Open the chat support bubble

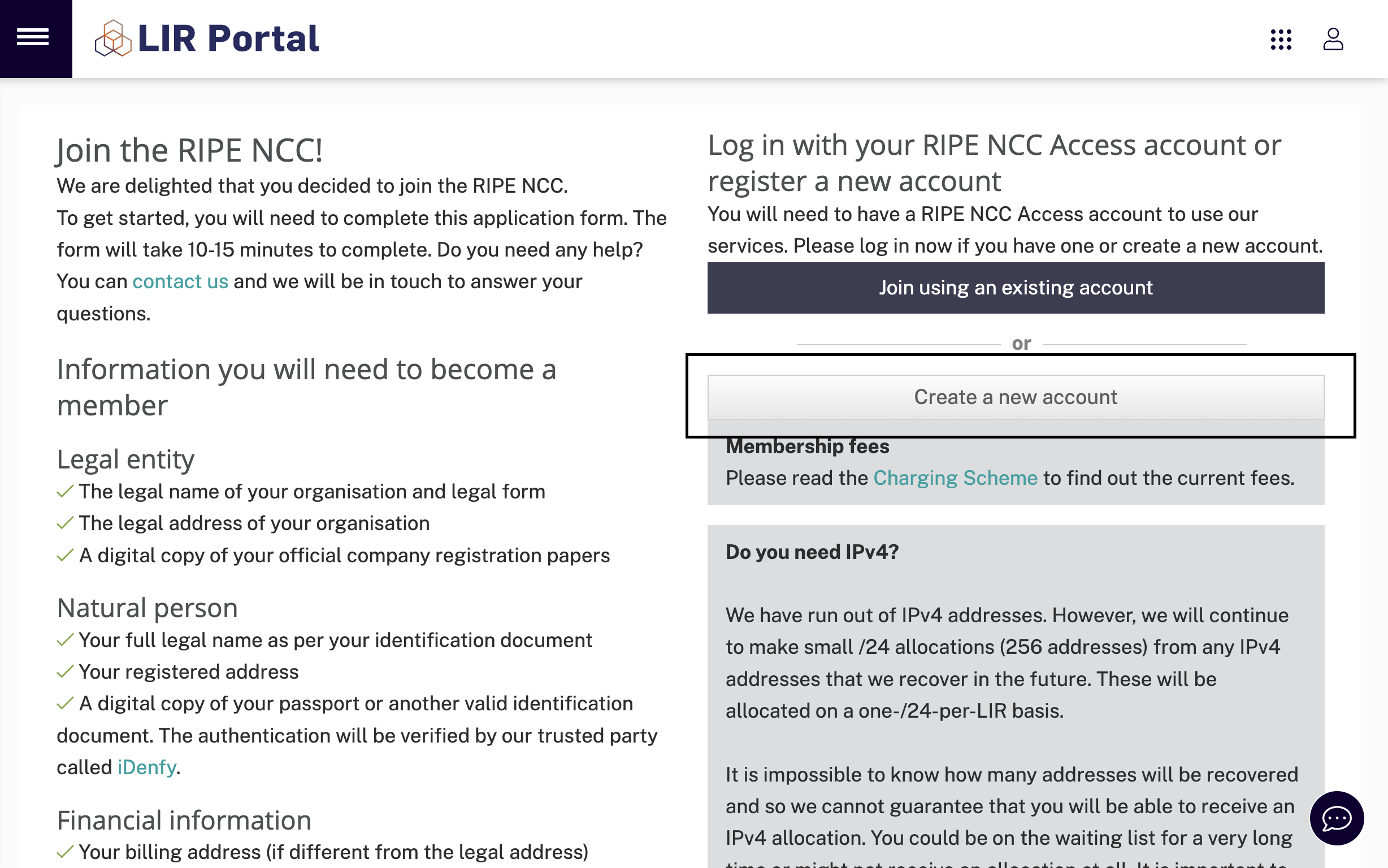tap(1337, 818)
